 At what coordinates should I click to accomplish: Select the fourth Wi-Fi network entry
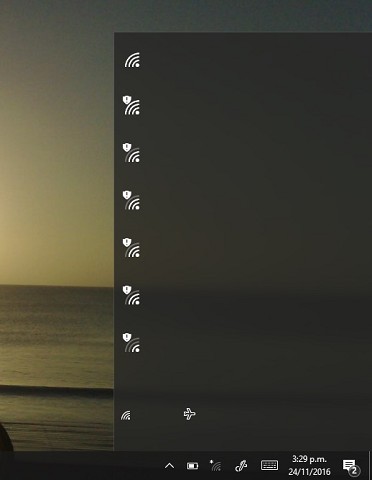click(243, 201)
